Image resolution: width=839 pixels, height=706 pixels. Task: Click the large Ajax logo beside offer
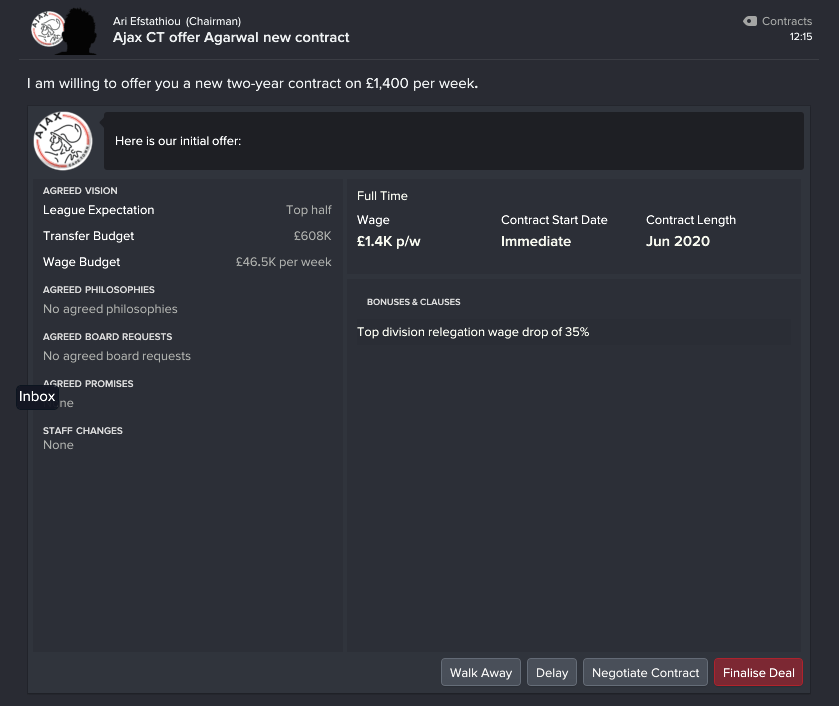[x=63, y=141]
